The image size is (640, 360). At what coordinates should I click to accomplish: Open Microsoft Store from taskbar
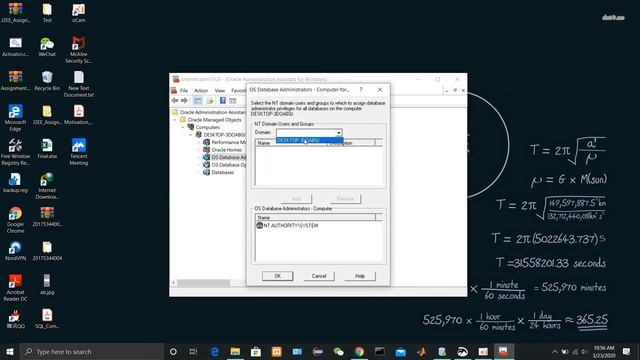tap(256, 351)
